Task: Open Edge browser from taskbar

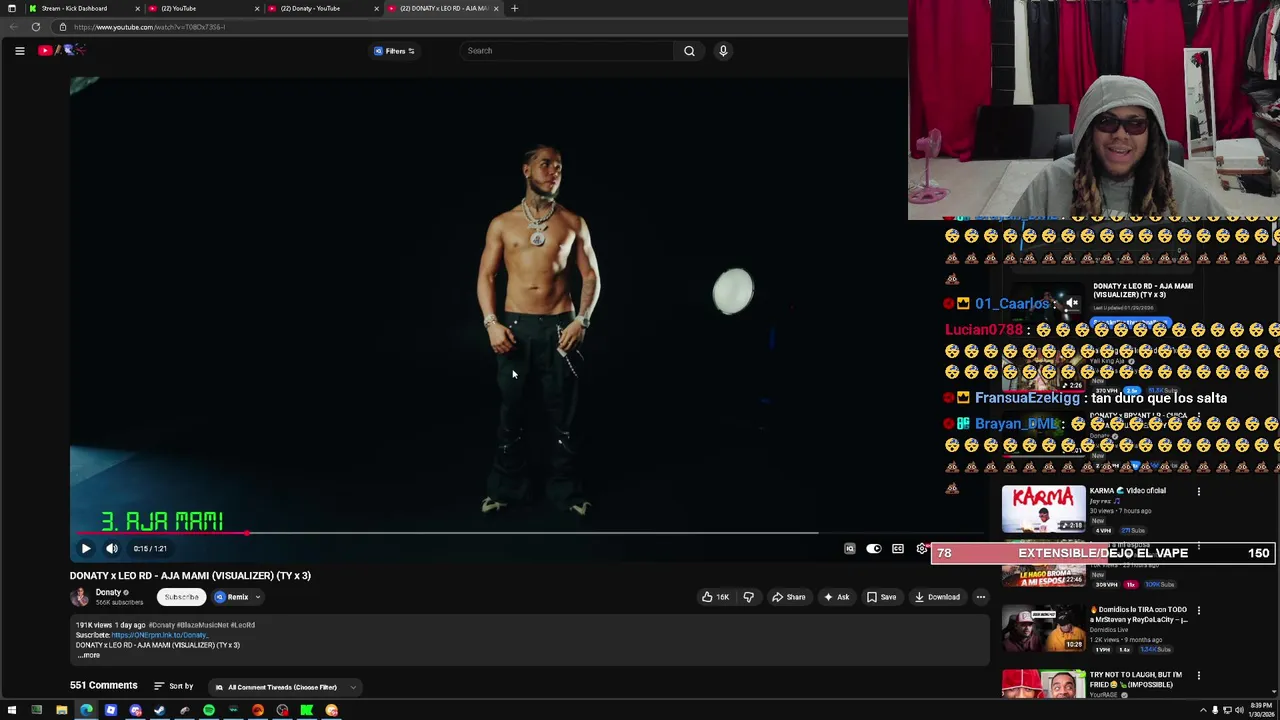Action: click(86, 710)
